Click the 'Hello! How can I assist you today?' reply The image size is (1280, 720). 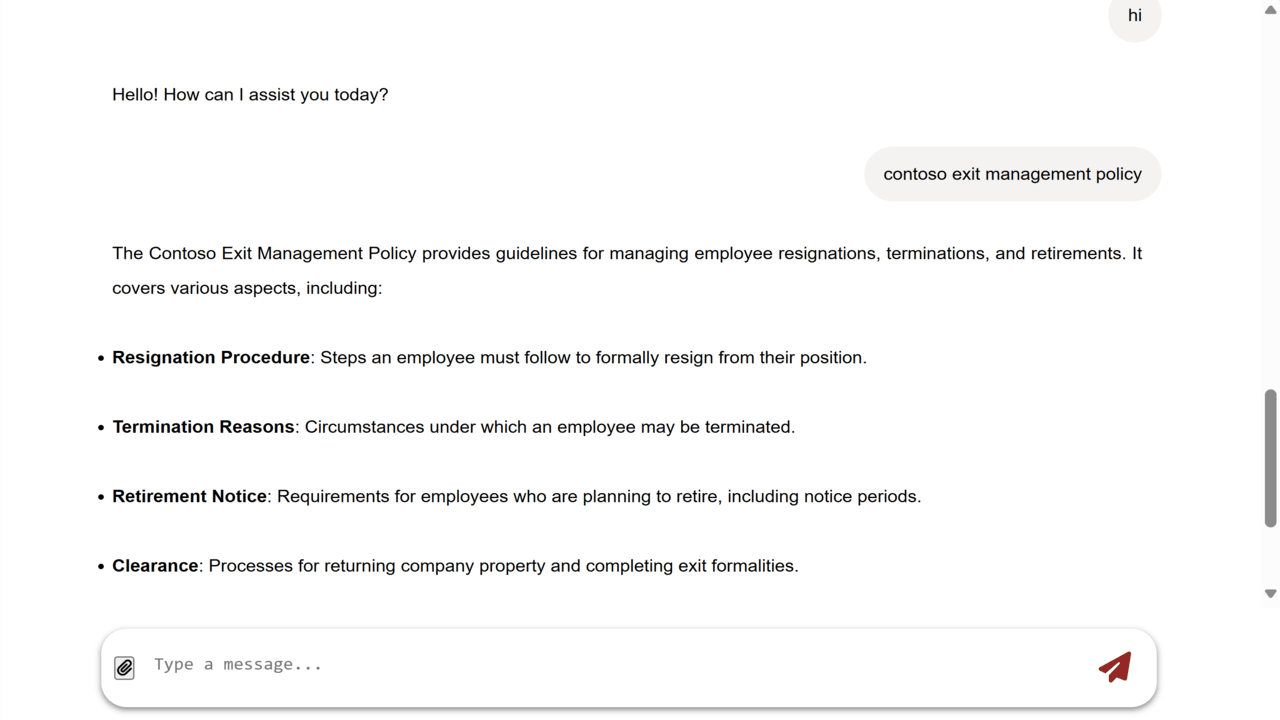click(x=250, y=95)
